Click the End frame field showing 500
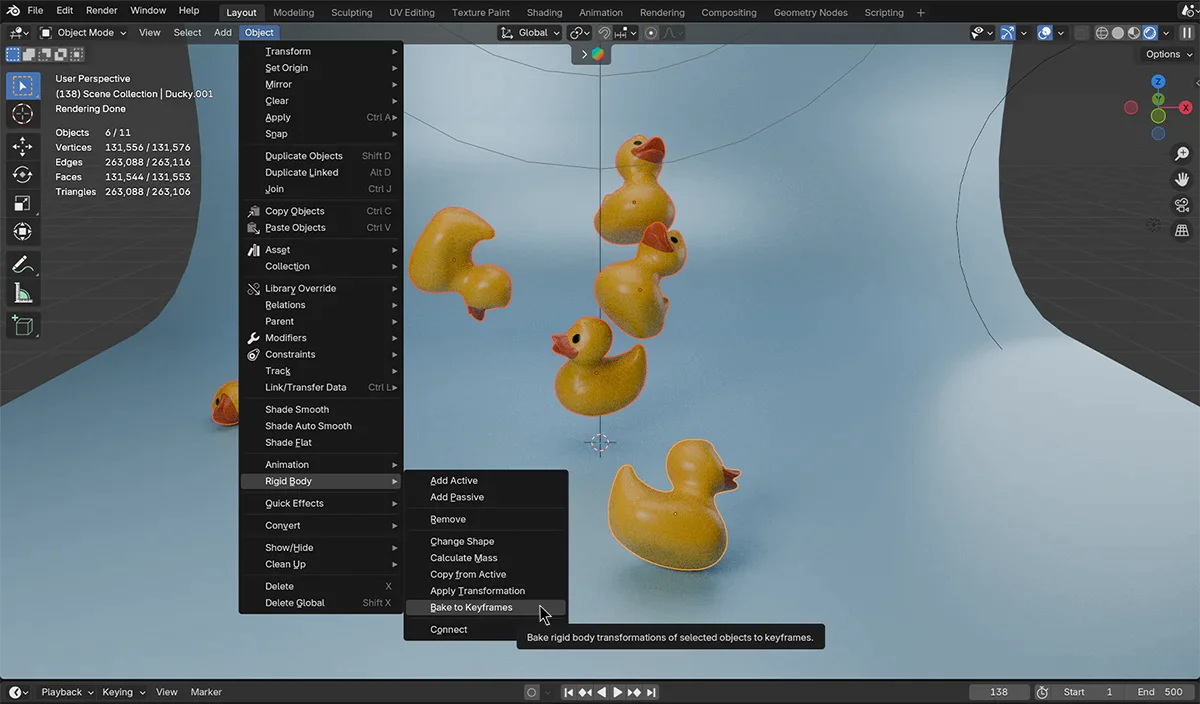Image resolution: width=1200 pixels, height=704 pixels. (1160, 692)
